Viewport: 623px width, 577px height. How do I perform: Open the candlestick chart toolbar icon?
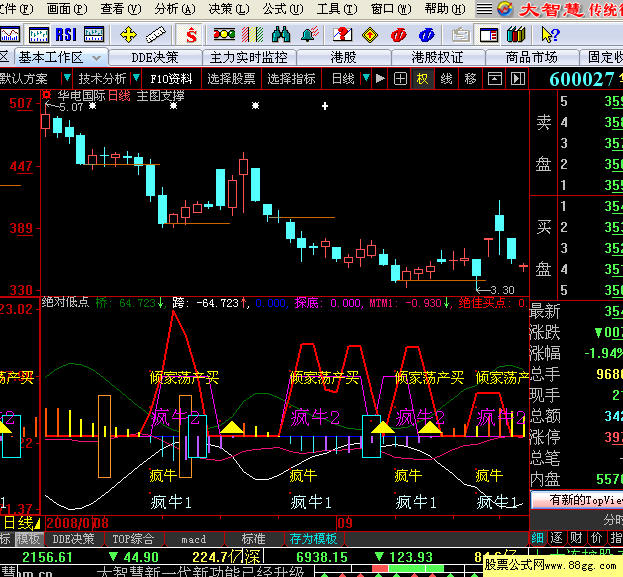click(39, 35)
